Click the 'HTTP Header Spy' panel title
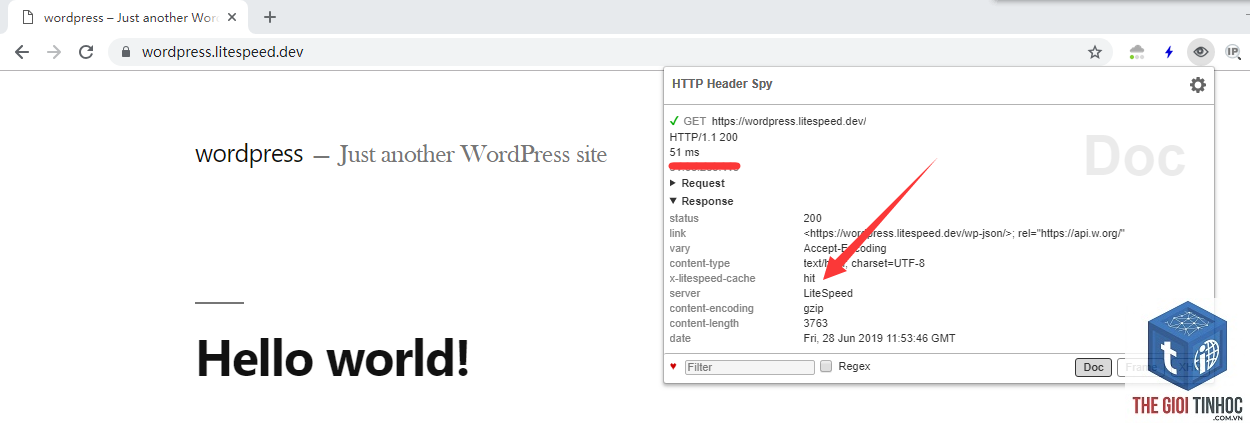 click(722, 84)
